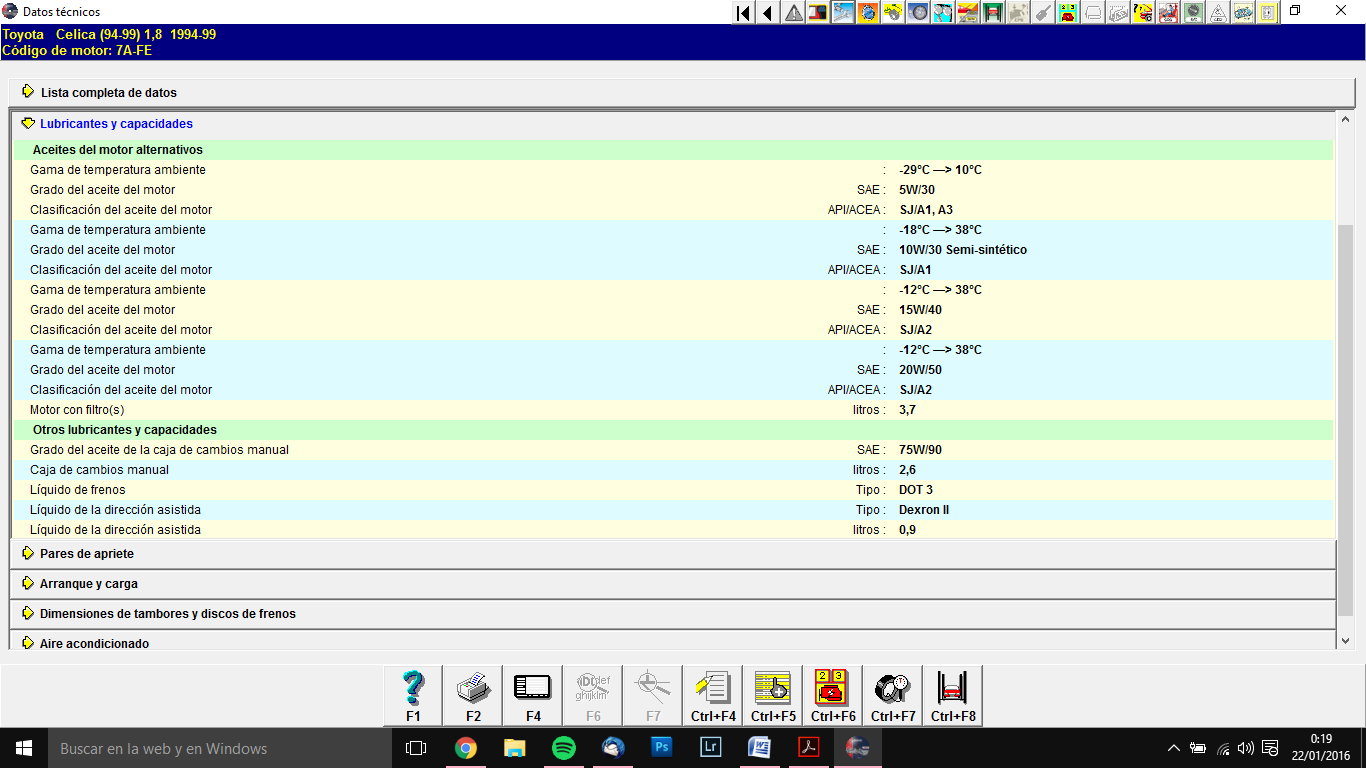This screenshot has width=1366, height=768.
Task: Click the Código de motor: 7A-FE header text
Action: [77, 49]
